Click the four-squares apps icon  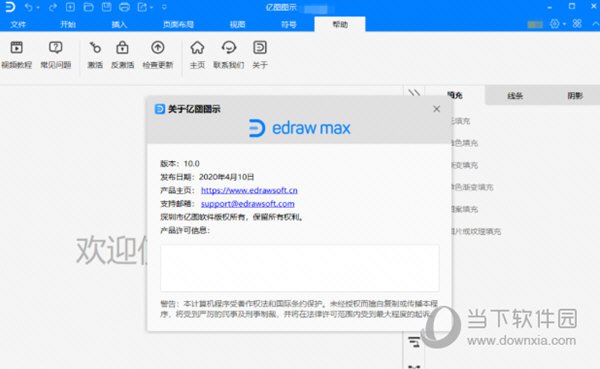tap(577, 24)
